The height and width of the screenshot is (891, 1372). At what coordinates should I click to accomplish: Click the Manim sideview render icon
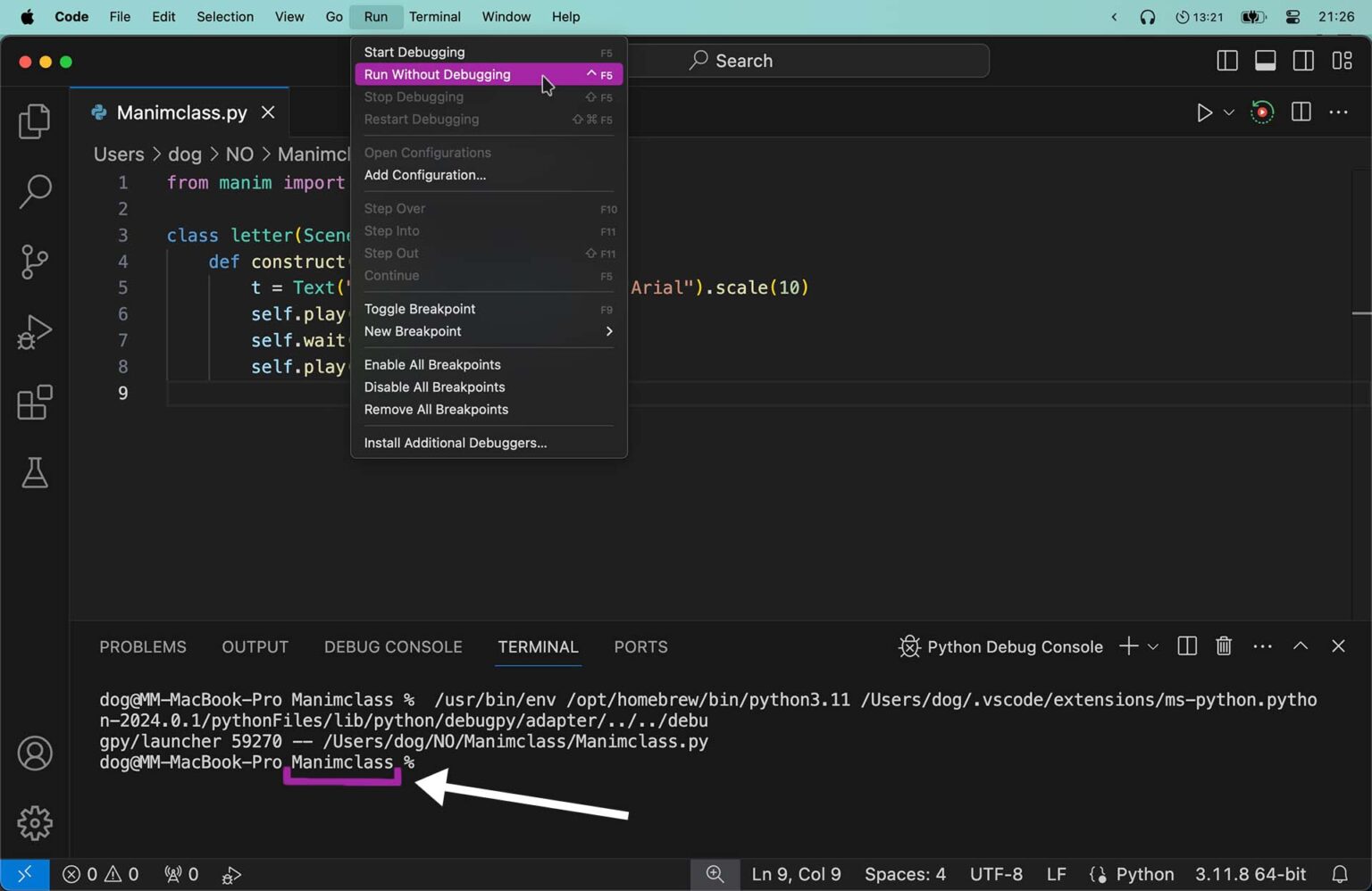point(1261,112)
